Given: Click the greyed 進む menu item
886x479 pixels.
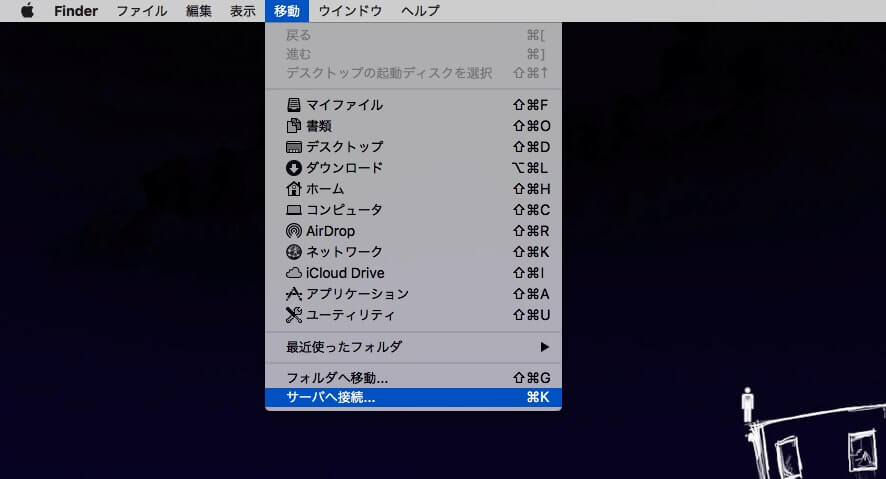Looking at the screenshot, I should click(413, 54).
